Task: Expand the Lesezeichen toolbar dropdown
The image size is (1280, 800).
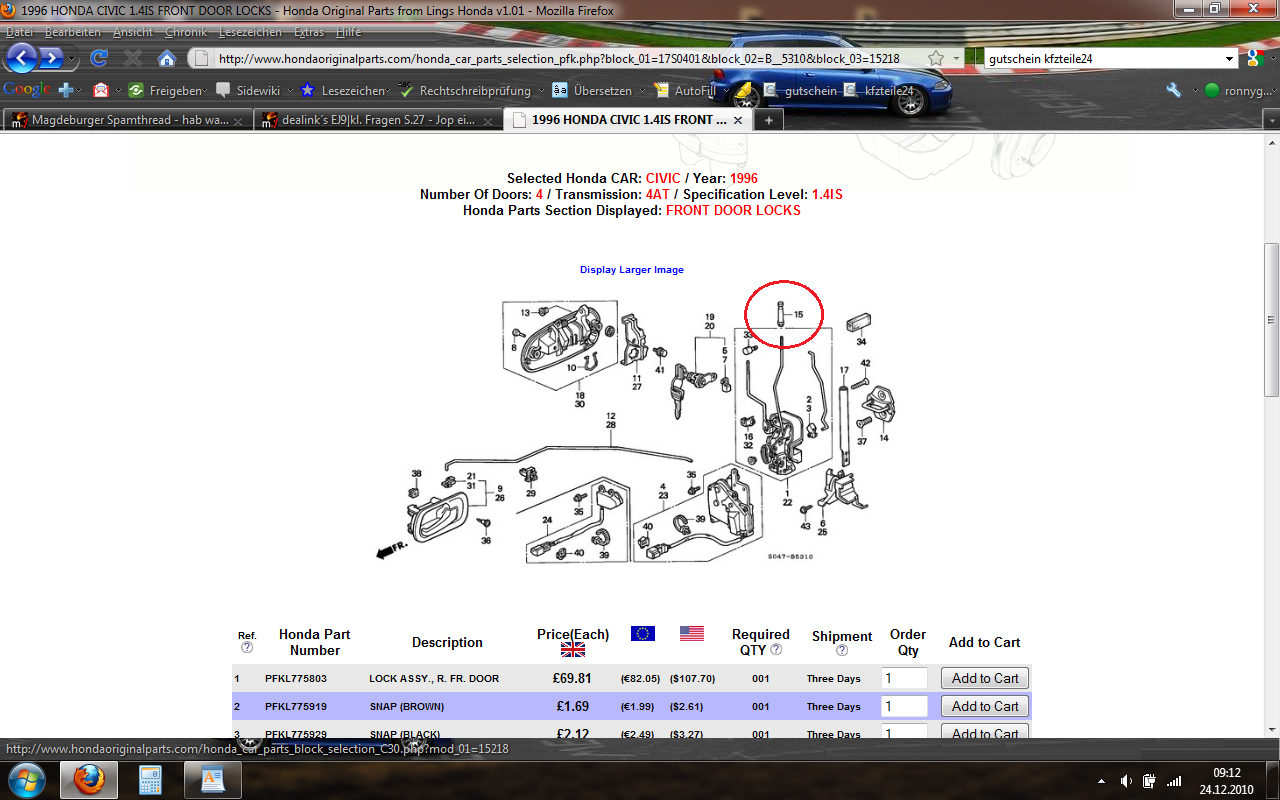Action: tap(388, 91)
